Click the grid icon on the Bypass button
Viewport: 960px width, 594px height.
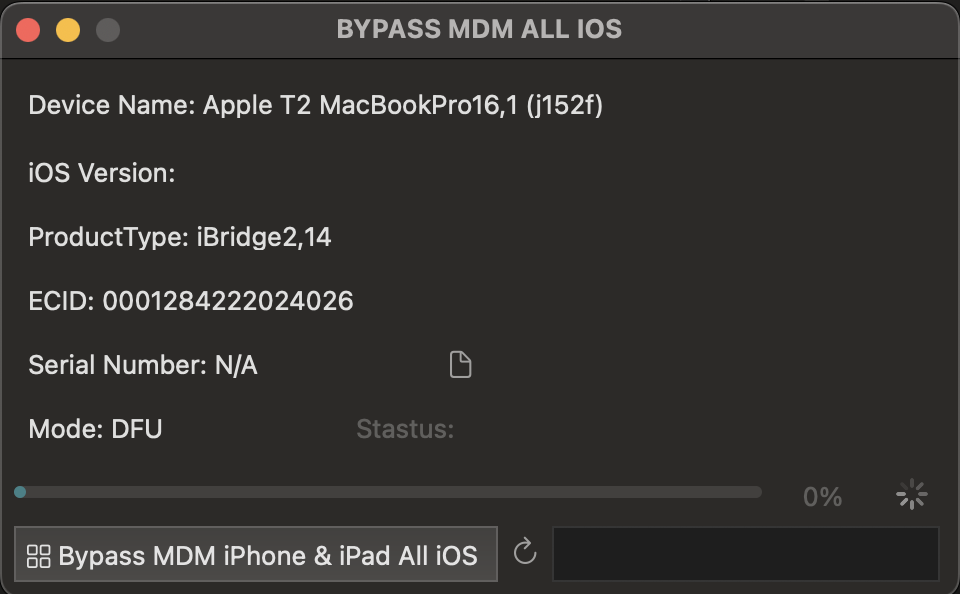tap(39, 557)
